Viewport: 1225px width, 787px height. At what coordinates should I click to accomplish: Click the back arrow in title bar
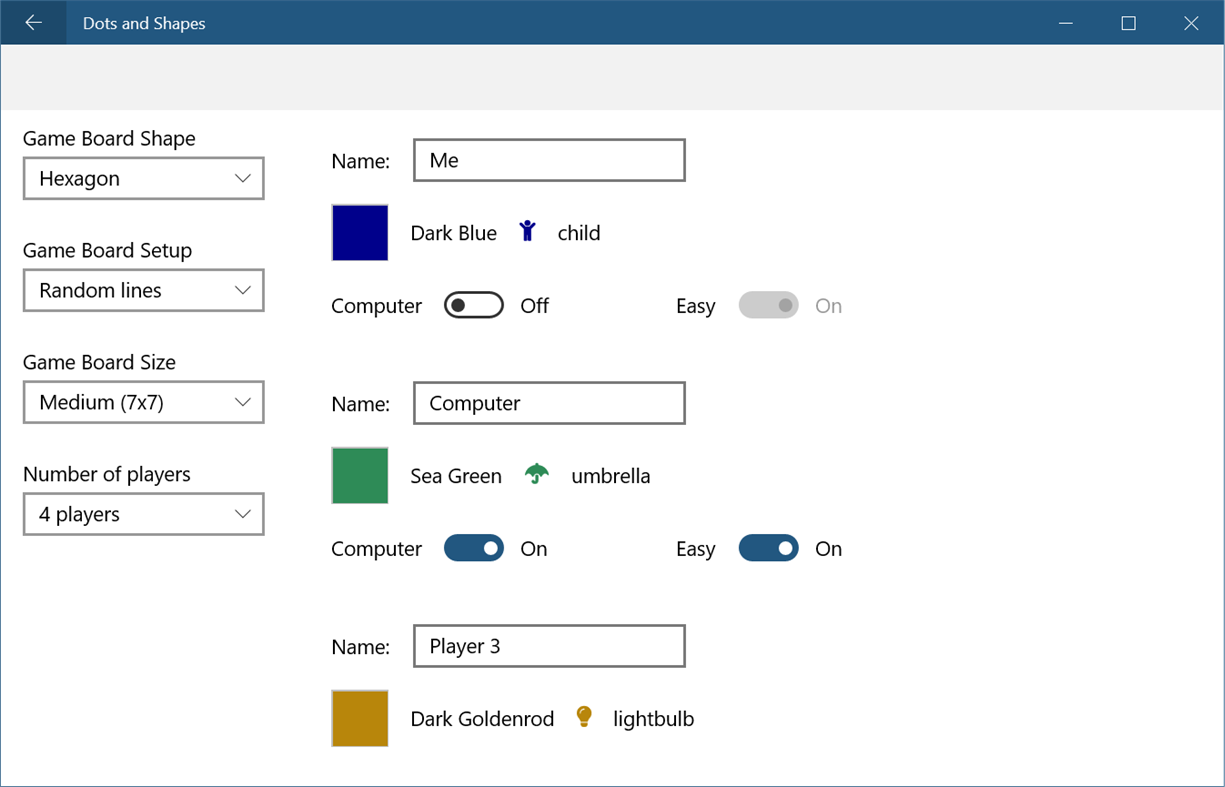point(33,23)
